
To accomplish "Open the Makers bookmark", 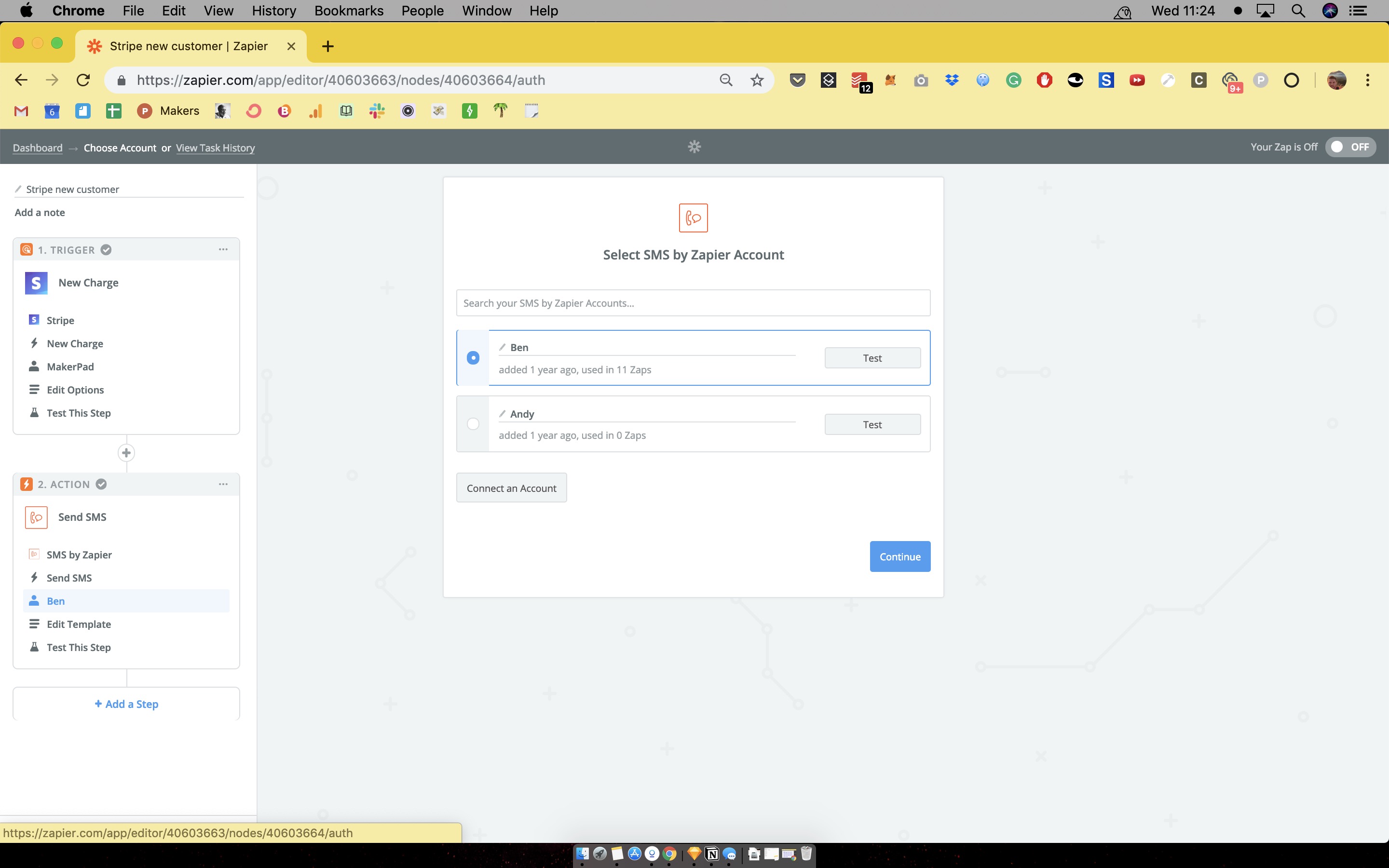I will coord(168,111).
